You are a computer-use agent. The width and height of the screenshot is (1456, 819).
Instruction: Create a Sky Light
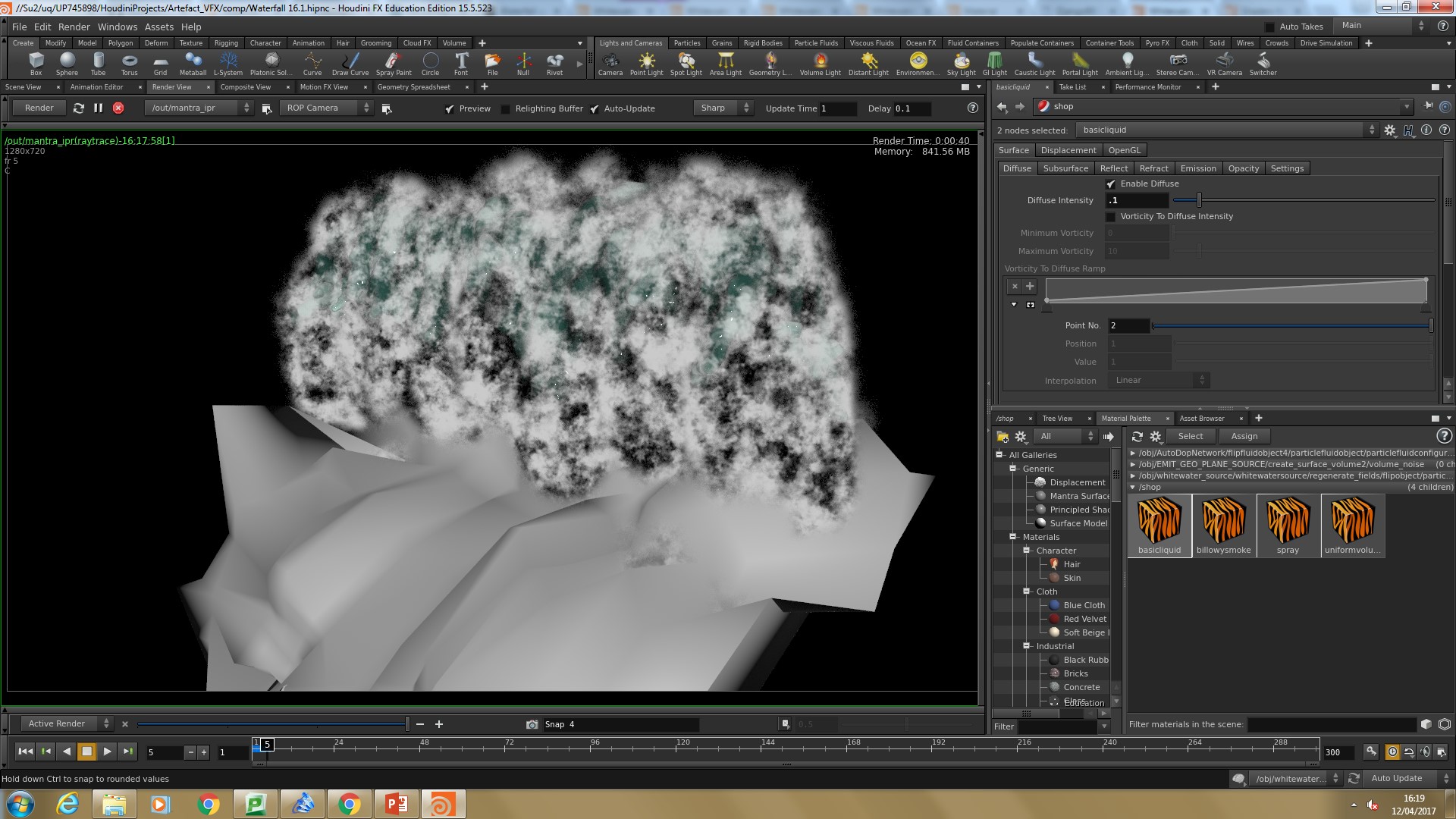961,64
